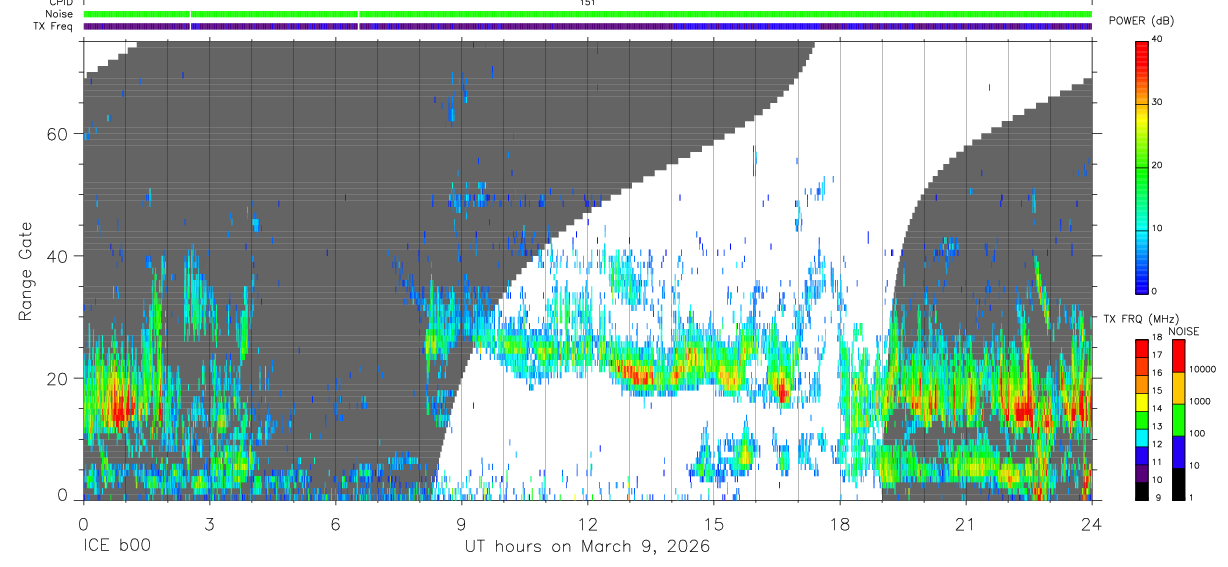Click the 3 hour tick on the UT axis
The width and height of the screenshot is (1228, 567).
coord(209,524)
